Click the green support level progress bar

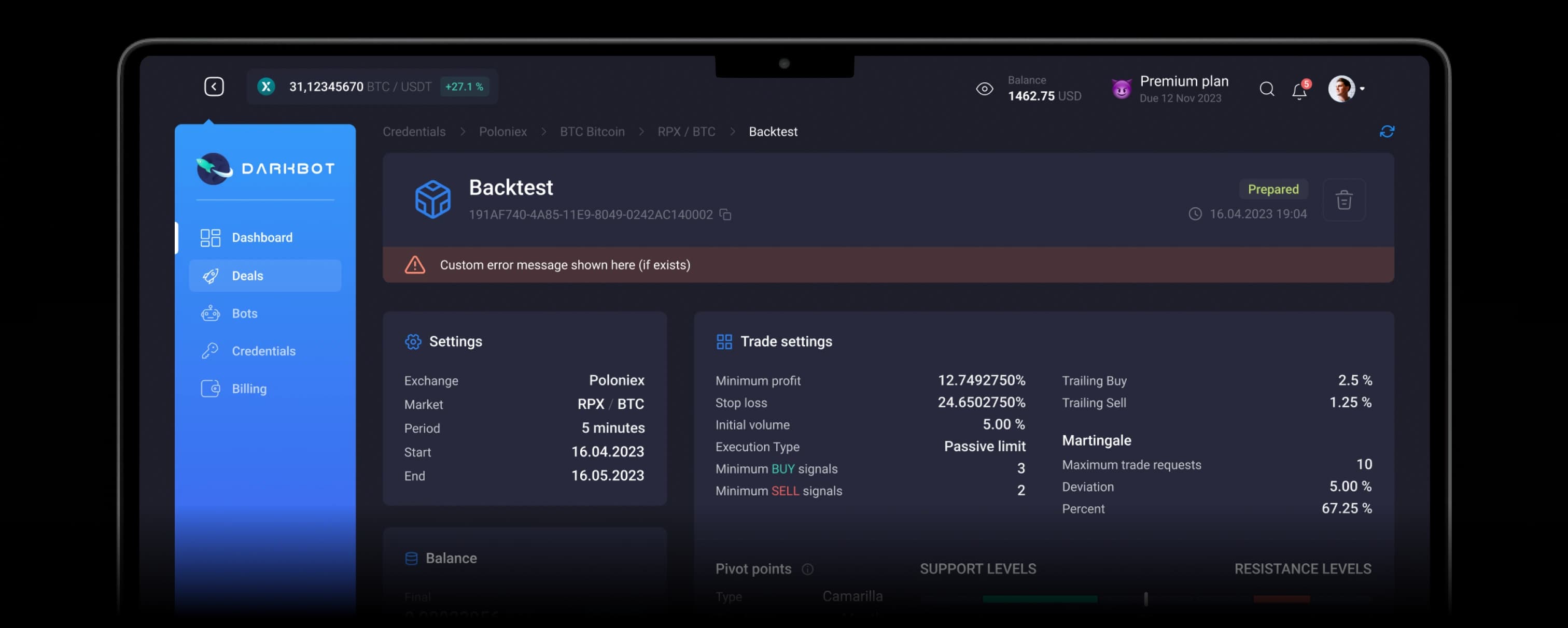[1040, 599]
